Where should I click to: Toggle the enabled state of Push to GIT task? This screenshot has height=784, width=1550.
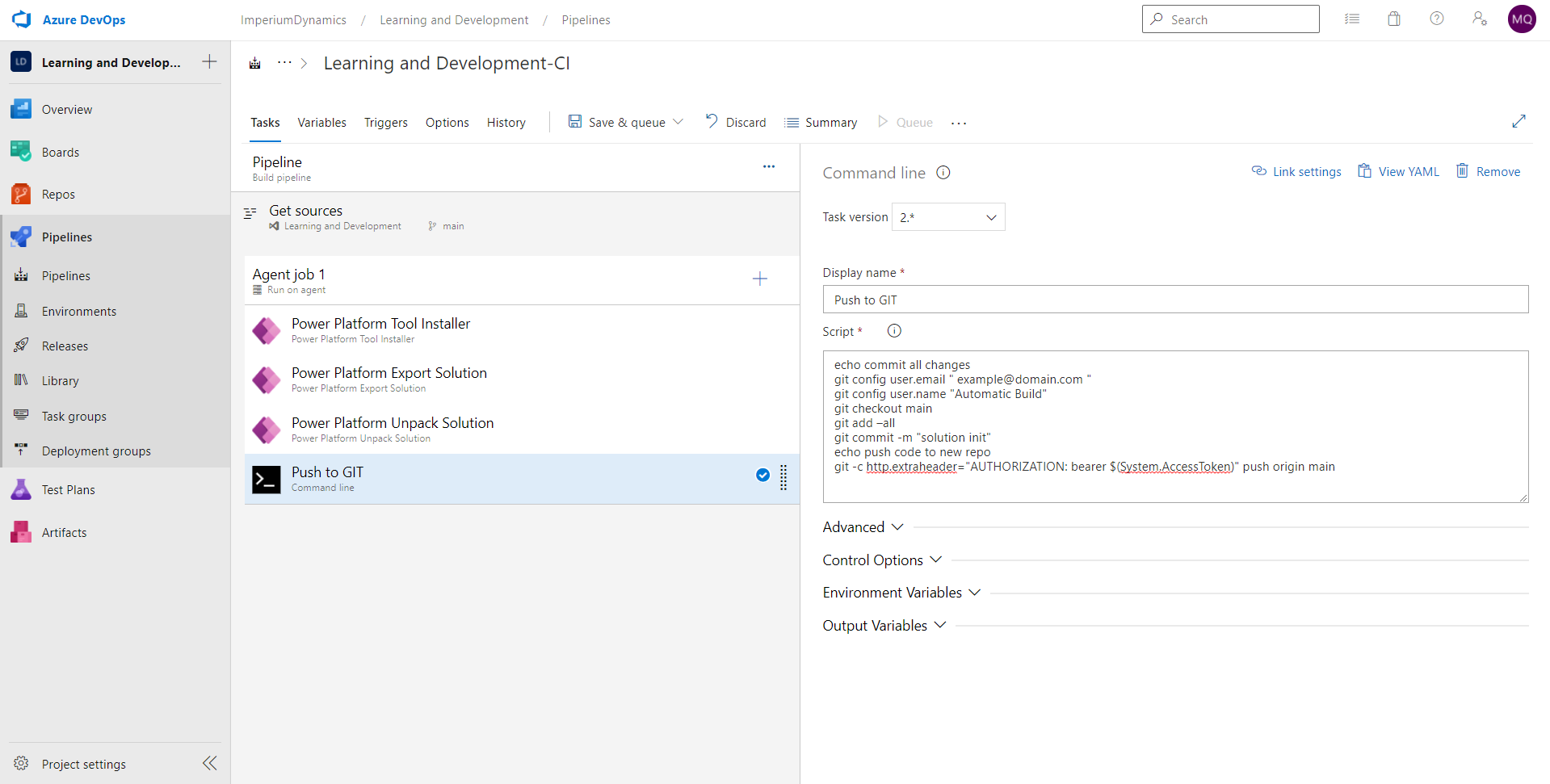pyautogui.click(x=762, y=475)
